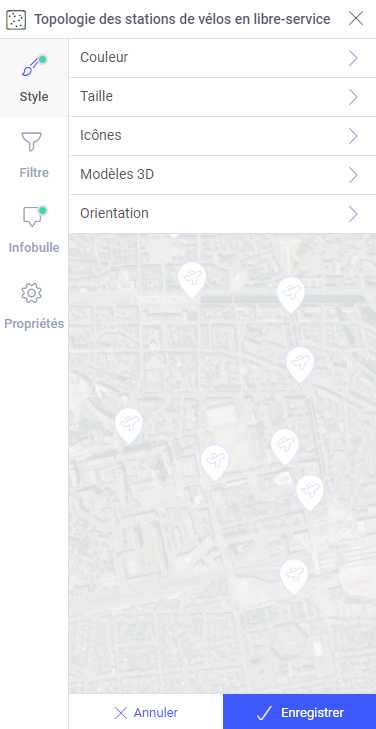This screenshot has width=376, height=729.
Task: Switch to the Filtre tab
Action: (x=34, y=155)
